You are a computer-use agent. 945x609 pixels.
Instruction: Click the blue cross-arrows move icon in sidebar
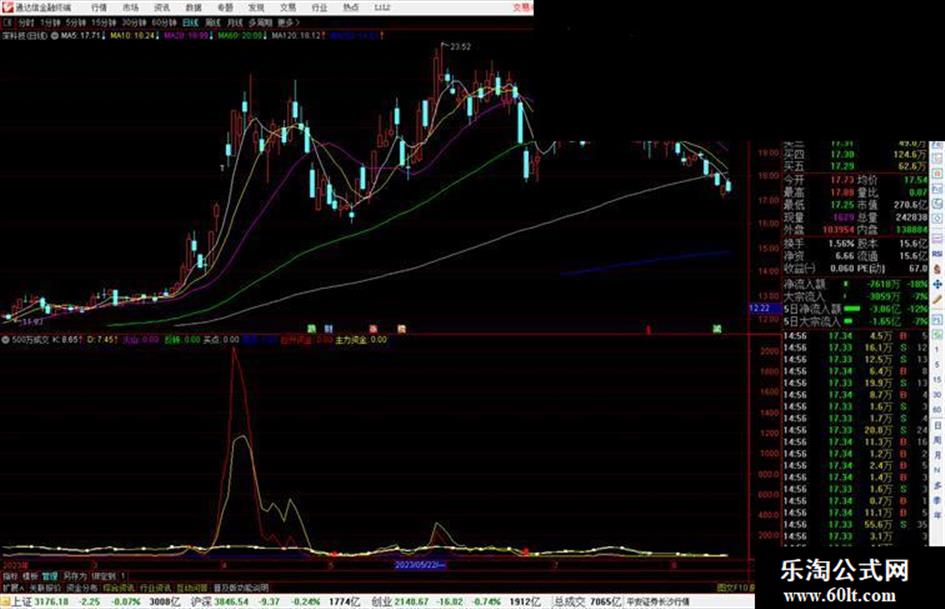click(937, 283)
